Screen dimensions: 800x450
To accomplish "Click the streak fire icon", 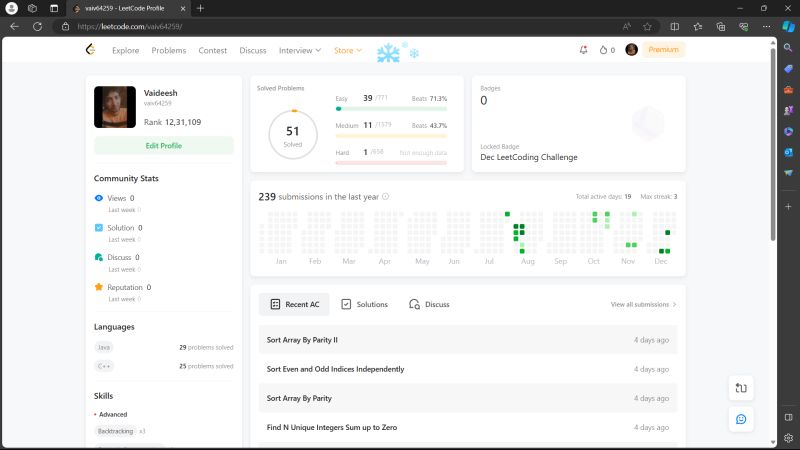I will tap(603, 49).
